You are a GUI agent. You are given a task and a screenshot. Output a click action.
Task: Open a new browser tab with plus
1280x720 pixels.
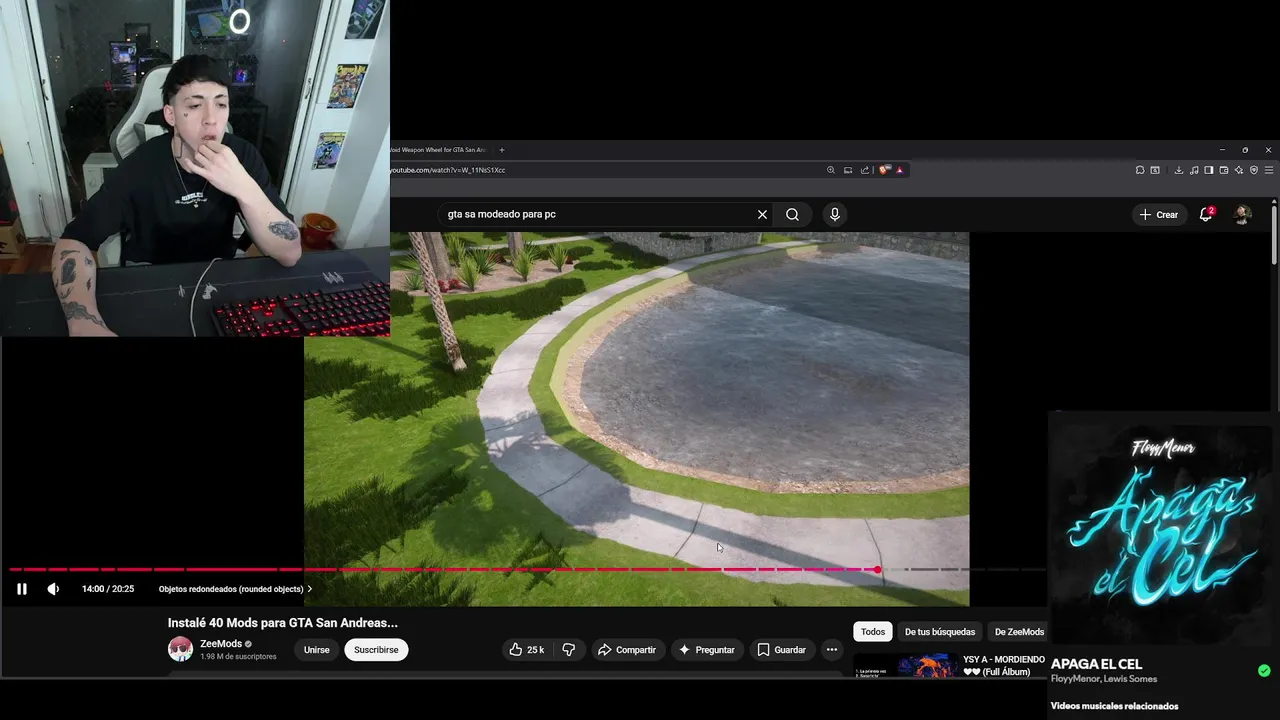click(502, 150)
